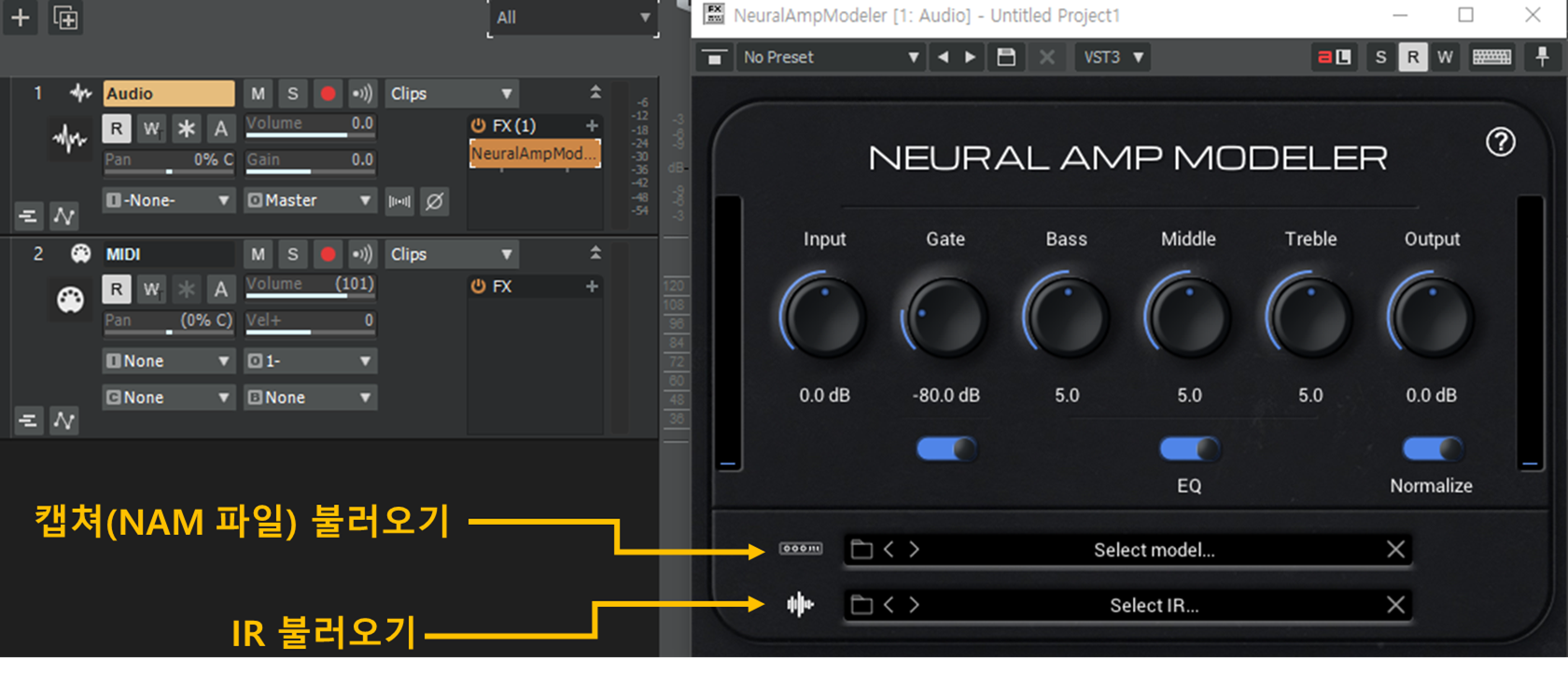Open the Audio track input -None- dropdown
Screen dimensions: 1568x675
(168, 201)
